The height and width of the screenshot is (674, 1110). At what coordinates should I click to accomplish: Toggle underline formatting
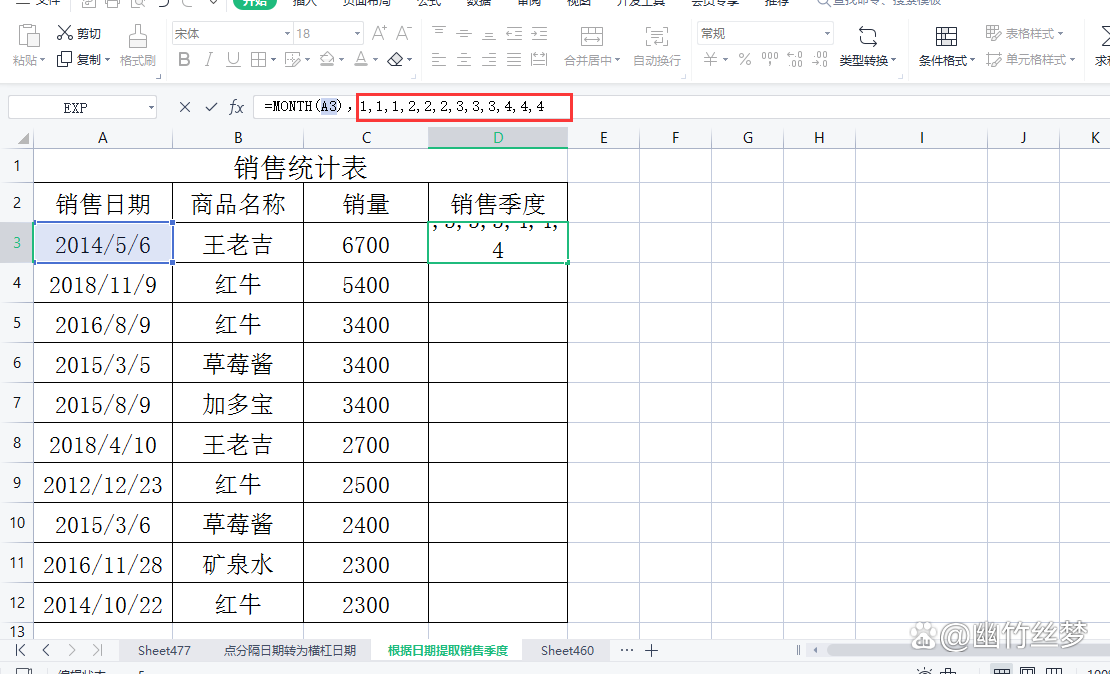[233, 60]
